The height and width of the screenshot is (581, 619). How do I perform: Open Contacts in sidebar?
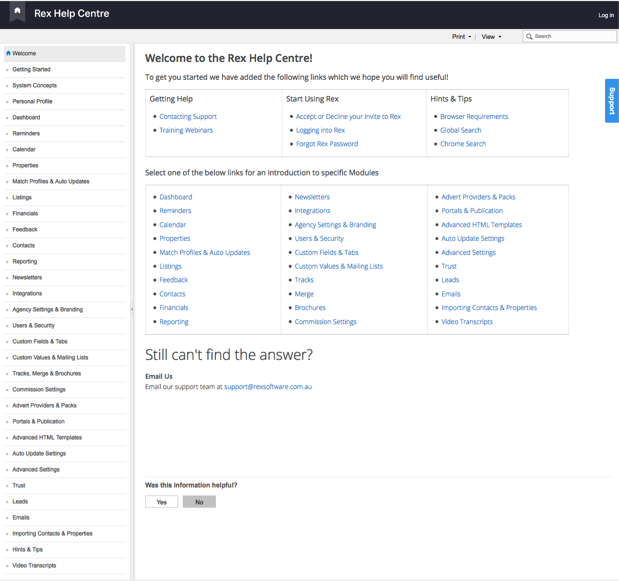[23, 246]
